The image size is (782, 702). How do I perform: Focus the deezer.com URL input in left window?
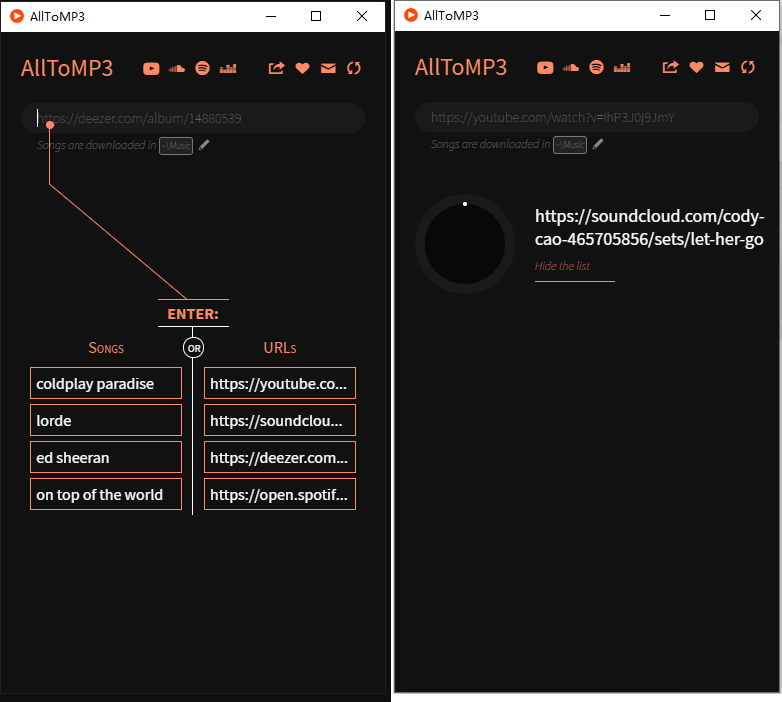click(x=193, y=118)
